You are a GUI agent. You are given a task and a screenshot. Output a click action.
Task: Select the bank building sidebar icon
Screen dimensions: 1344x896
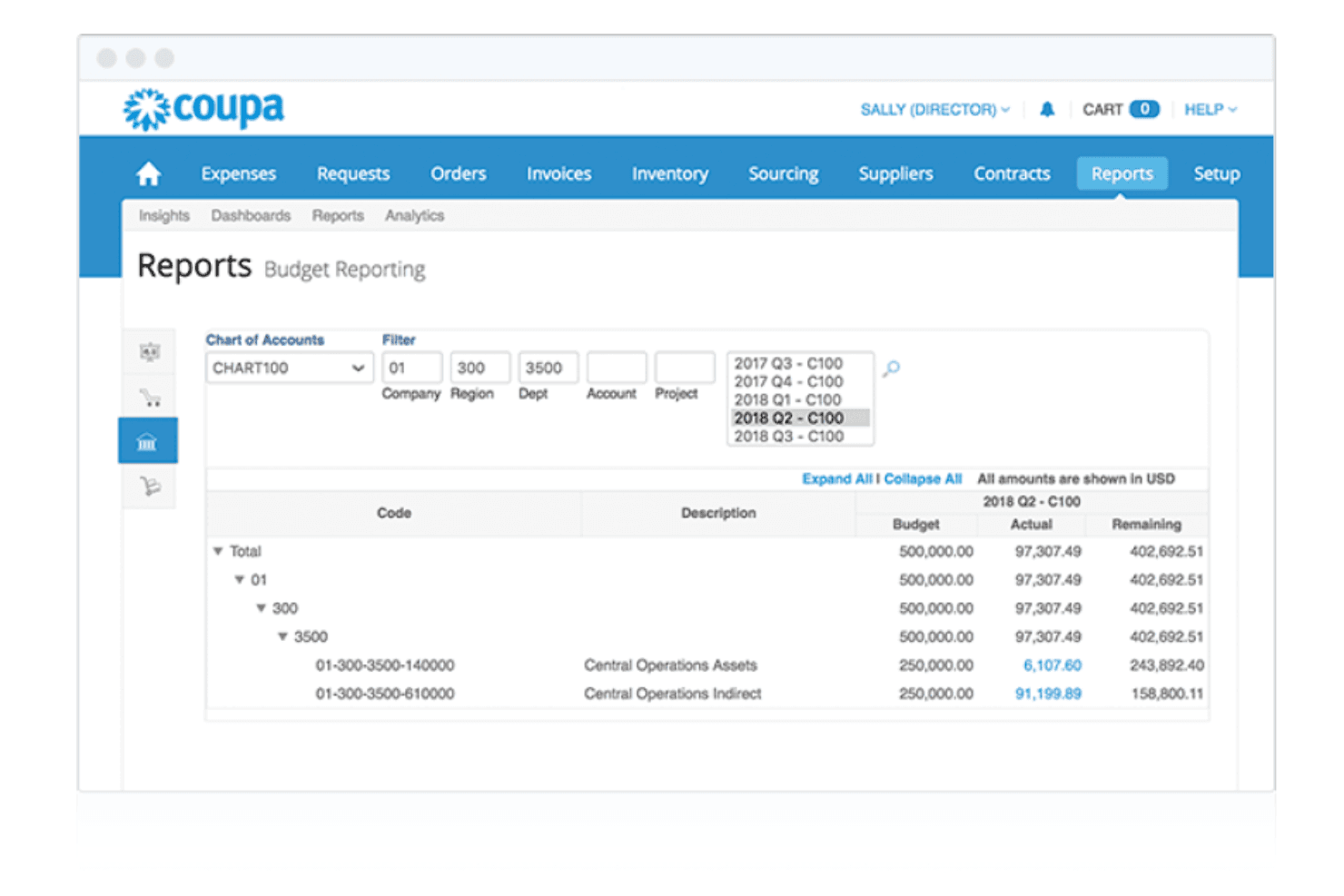coord(147,441)
